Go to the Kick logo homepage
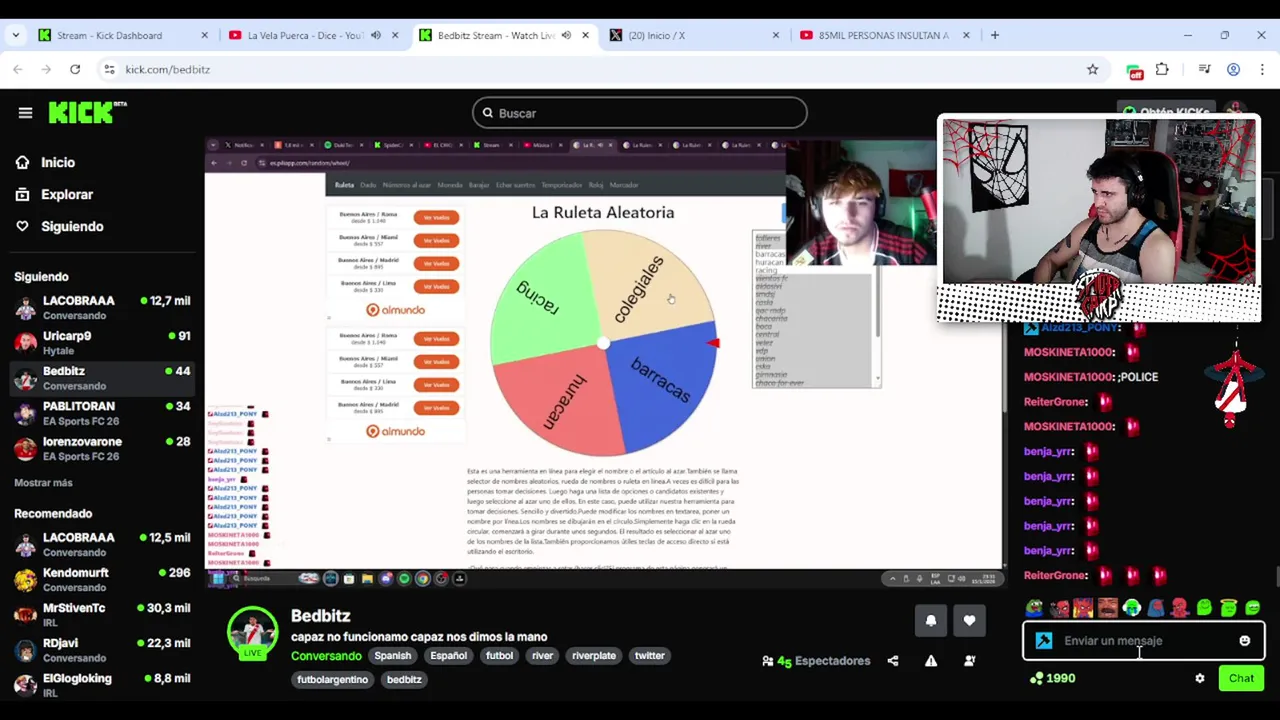The width and height of the screenshot is (1280, 720). coord(88,112)
